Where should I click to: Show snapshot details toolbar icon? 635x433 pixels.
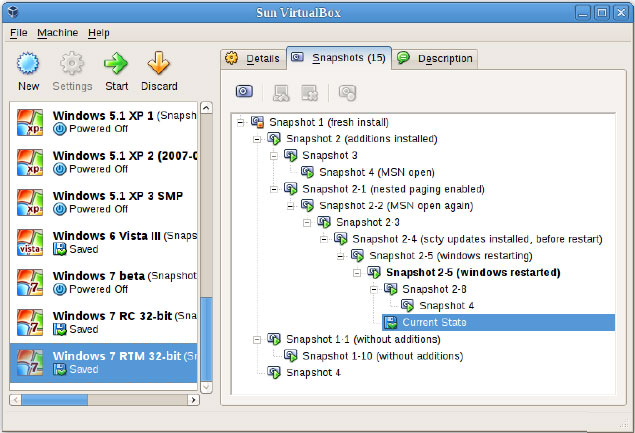[x=347, y=92]
